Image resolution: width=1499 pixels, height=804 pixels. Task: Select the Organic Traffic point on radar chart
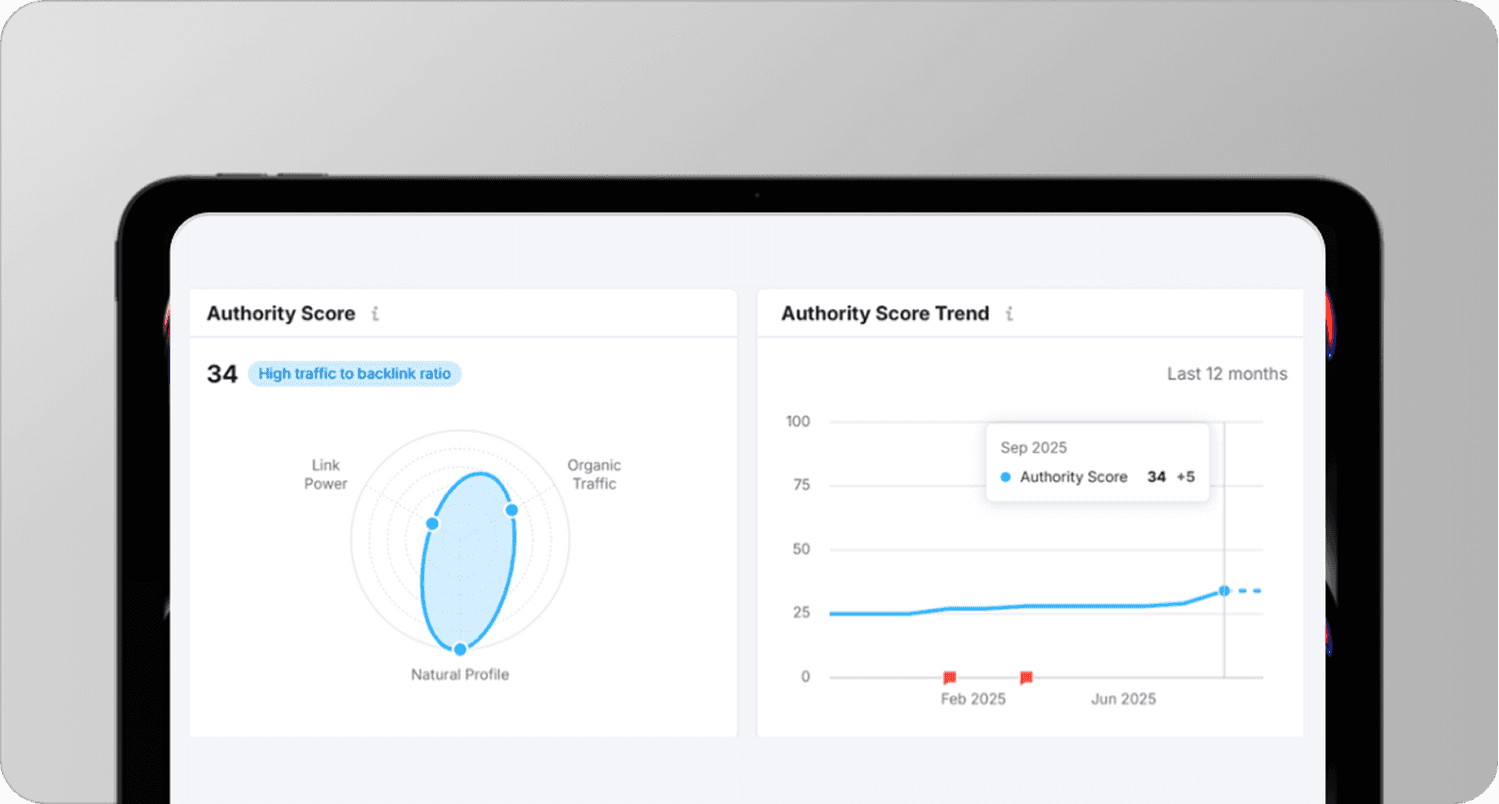tap(511, 510)
